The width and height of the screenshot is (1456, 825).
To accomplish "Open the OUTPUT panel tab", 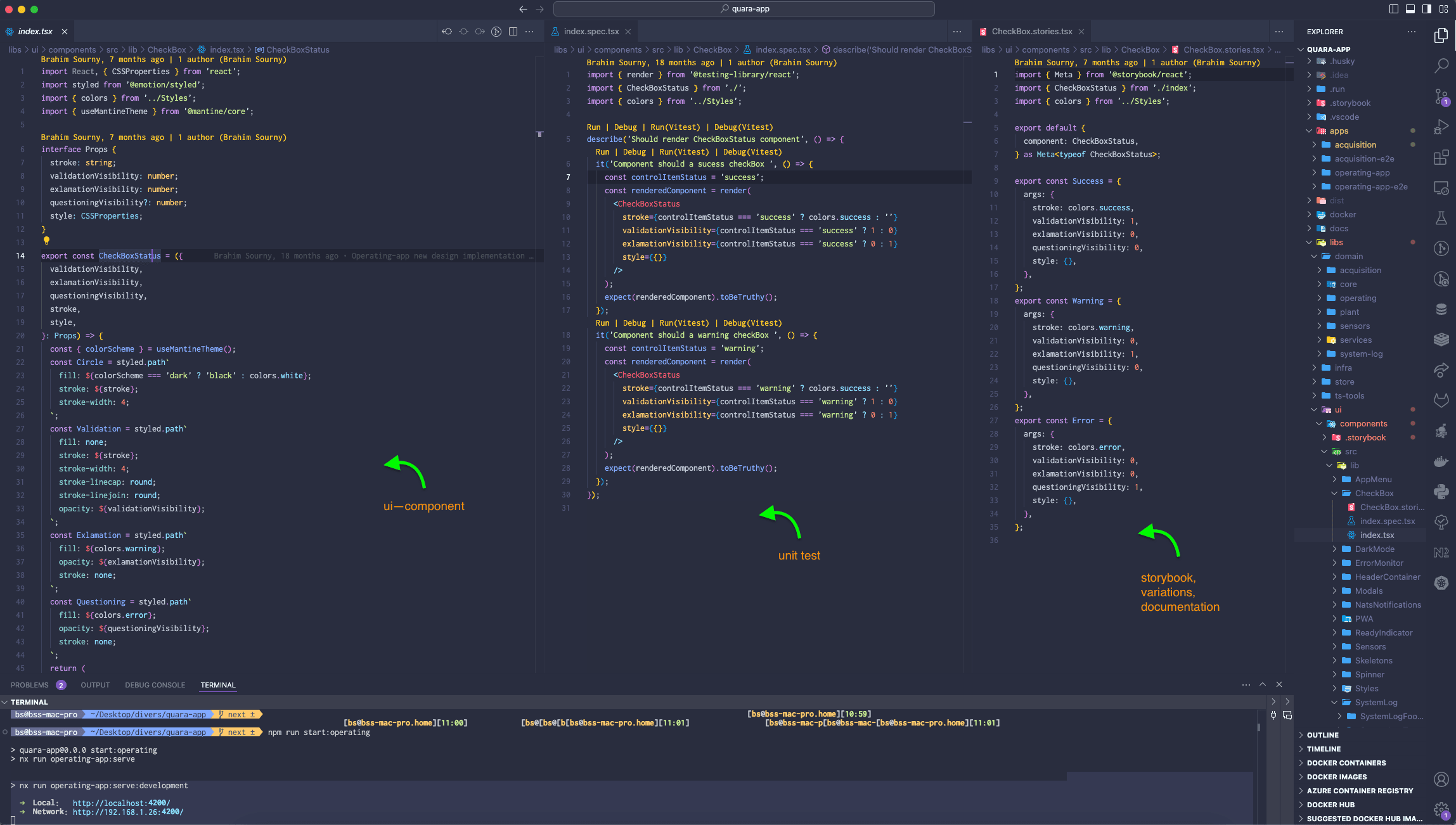I will click(x=95, y=685).
